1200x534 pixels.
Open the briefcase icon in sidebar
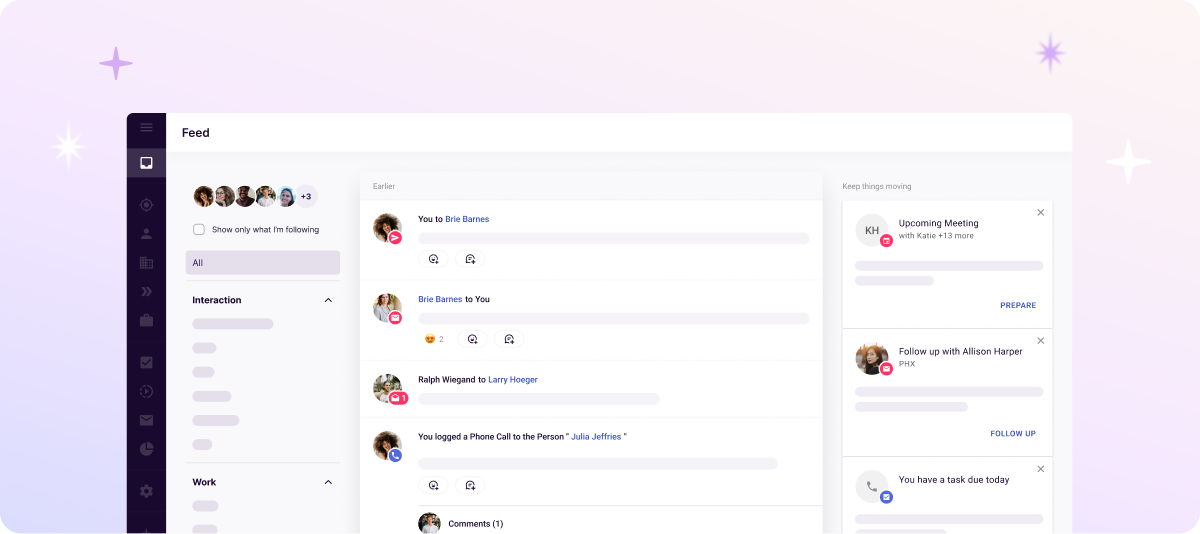[146, 321]
